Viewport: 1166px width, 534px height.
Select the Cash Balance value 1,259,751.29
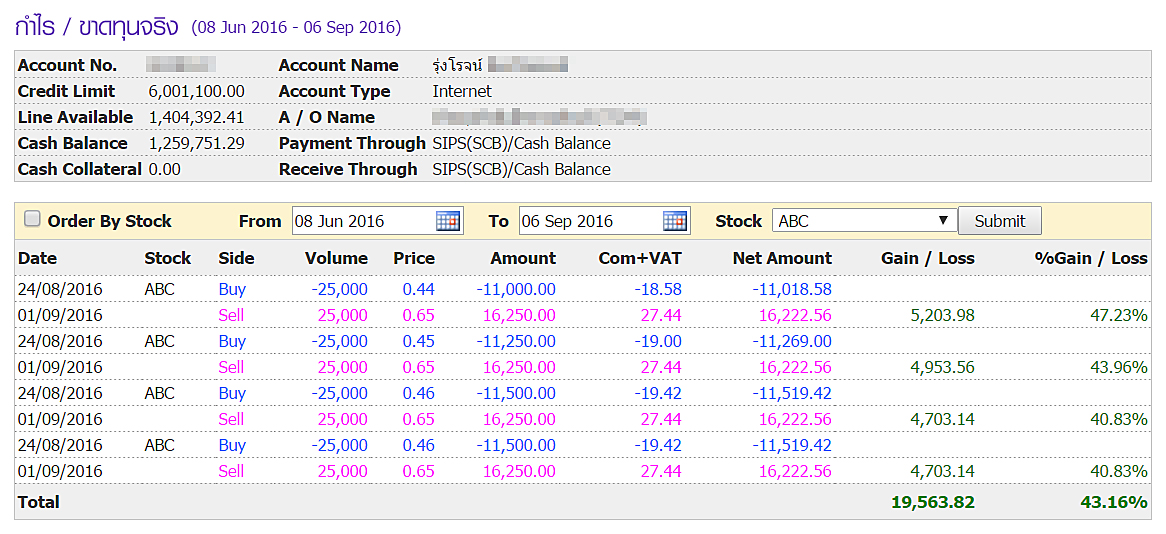196,143
